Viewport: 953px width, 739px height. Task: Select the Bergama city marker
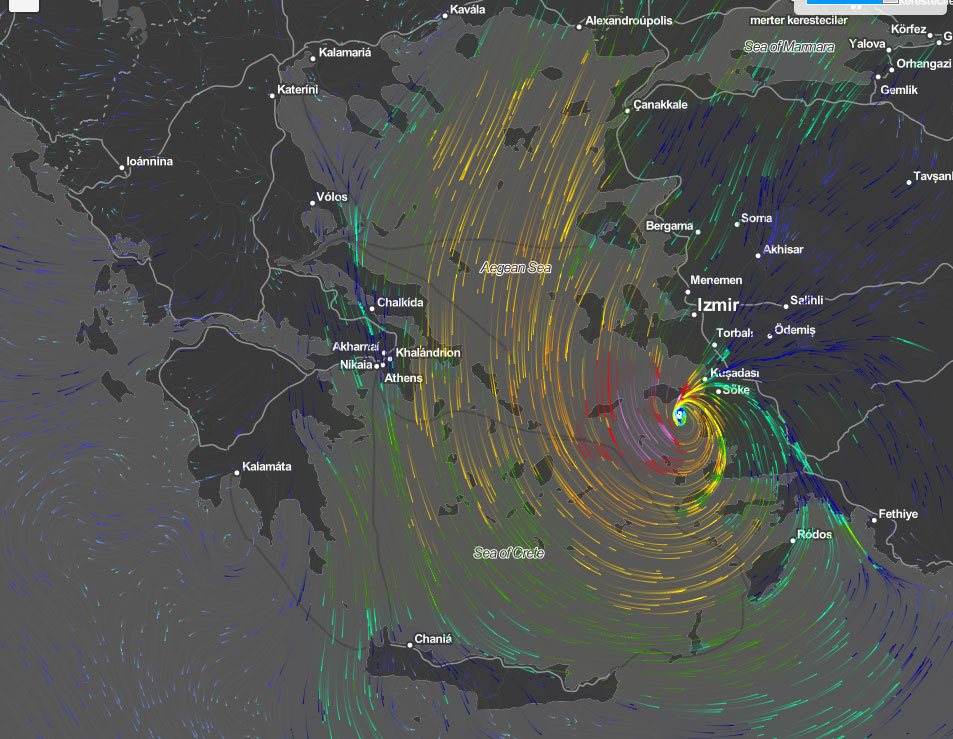698,232
